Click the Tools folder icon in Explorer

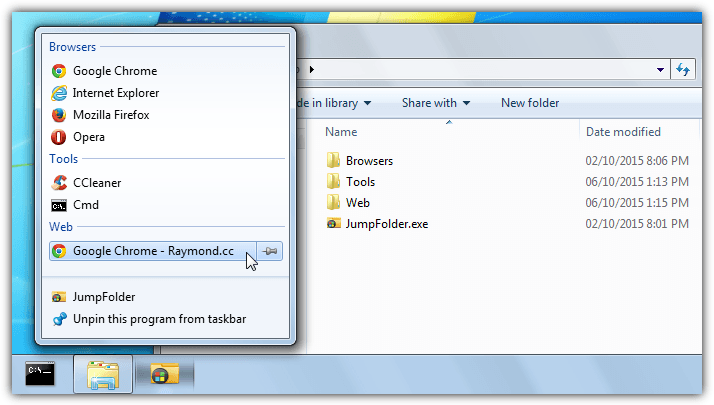coord(333,181)
